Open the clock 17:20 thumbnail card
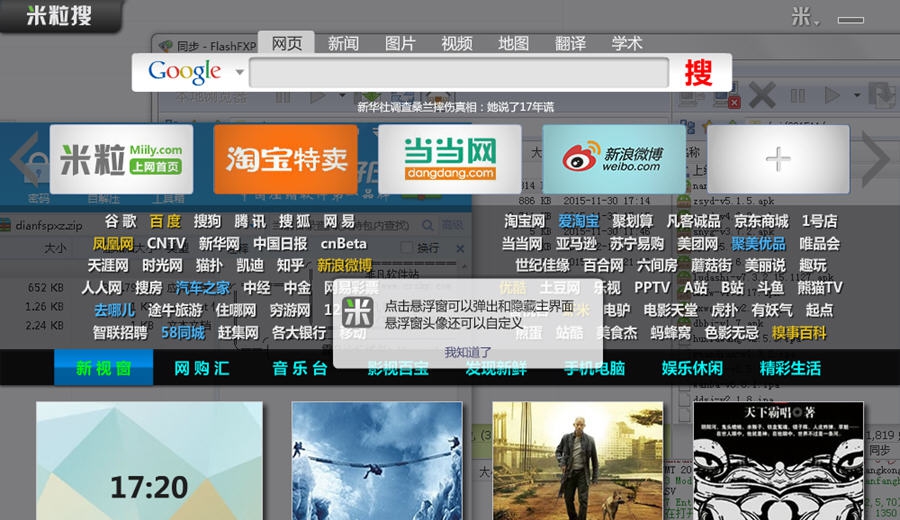The height and width of the screenshot is (520, 900). pos(149,461)
